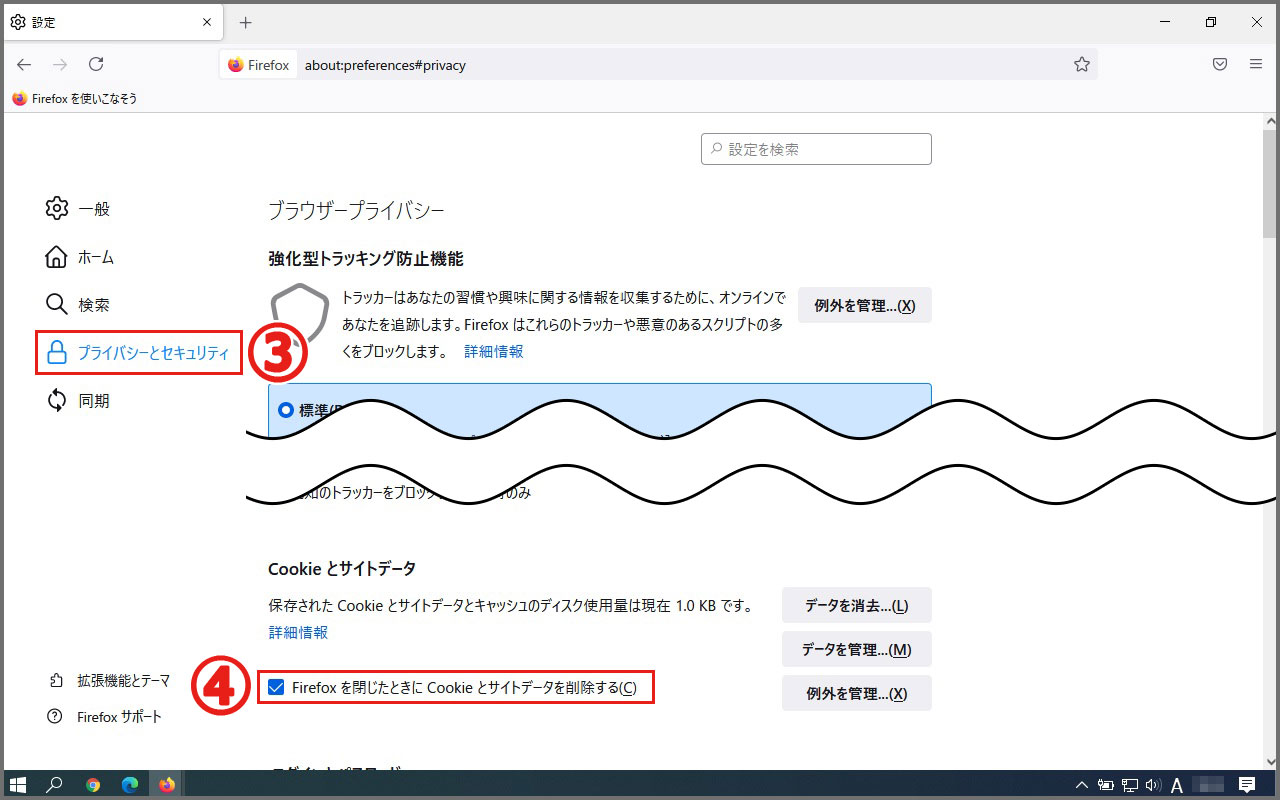Go back with the browser back arrow

[24, 64]
